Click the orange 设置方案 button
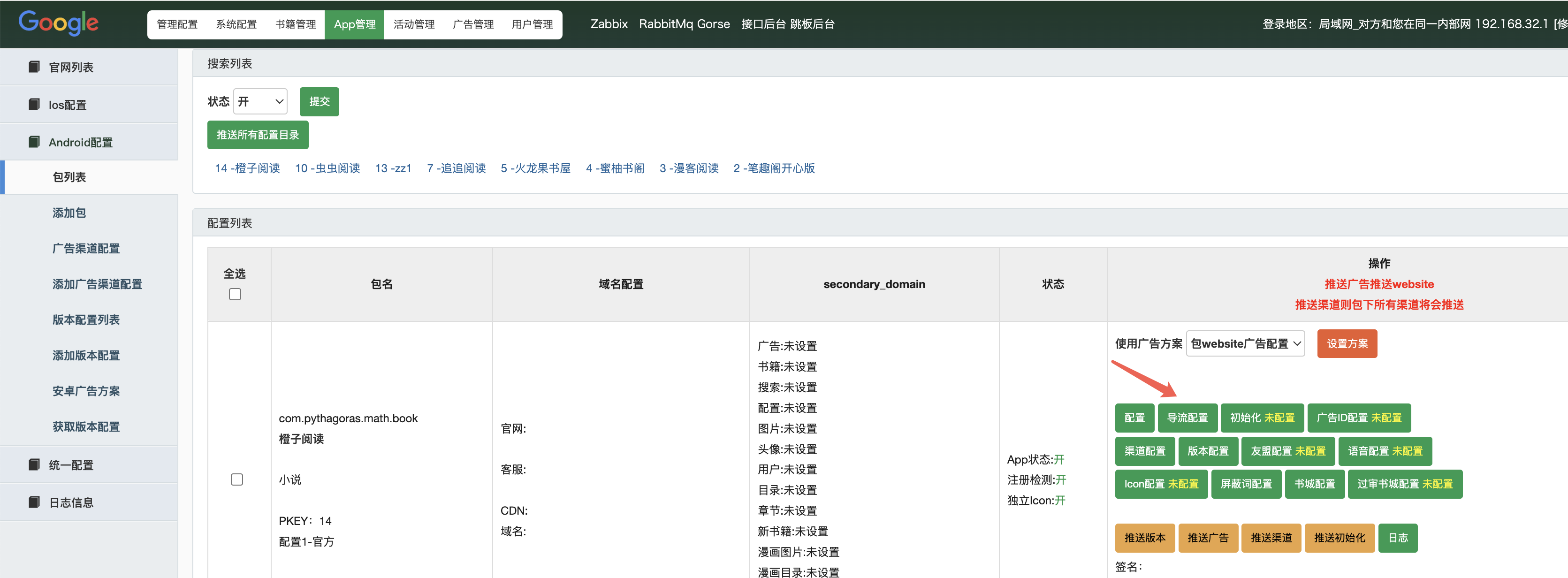This screenshot has height=578, width=1568. click(x=1347, y=344)
